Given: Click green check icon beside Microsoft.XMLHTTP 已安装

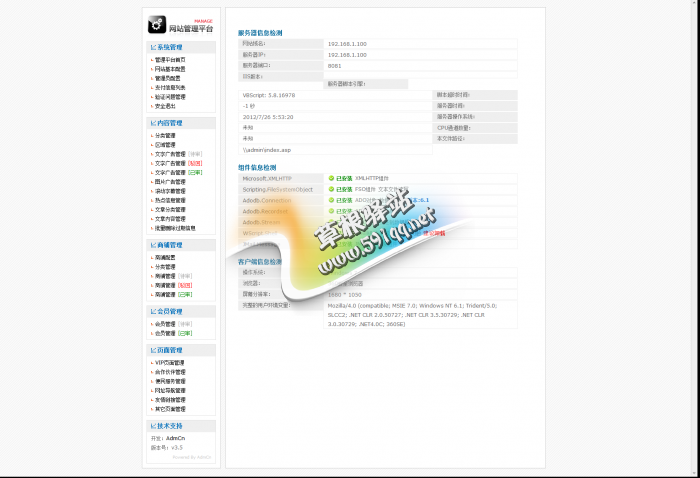Looking at the screenshot, I should click(x=331, y=178).
